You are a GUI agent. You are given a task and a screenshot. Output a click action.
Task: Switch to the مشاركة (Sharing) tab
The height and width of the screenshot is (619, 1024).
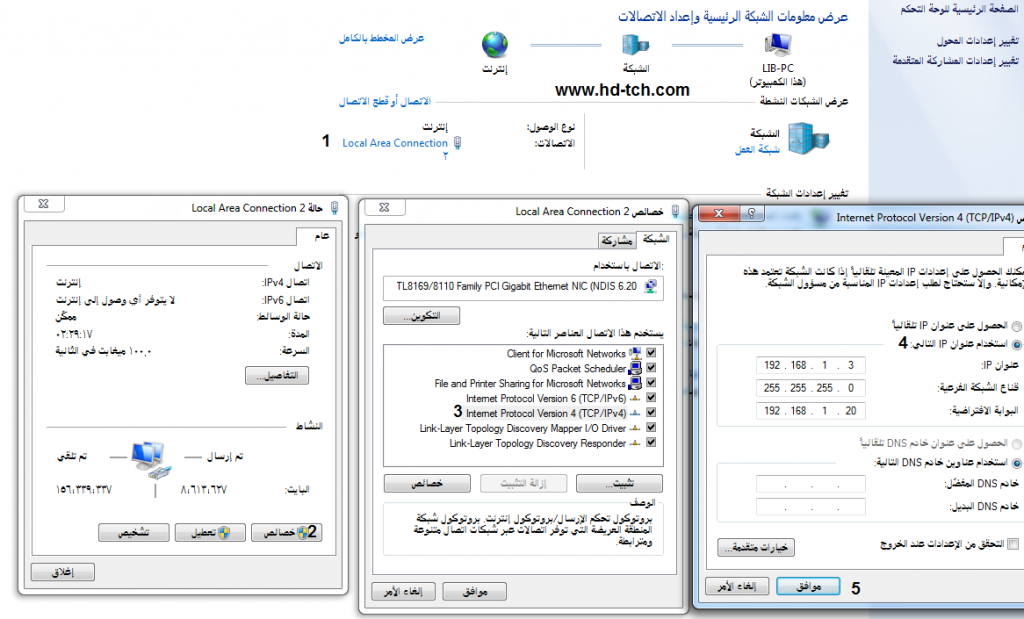617,240
